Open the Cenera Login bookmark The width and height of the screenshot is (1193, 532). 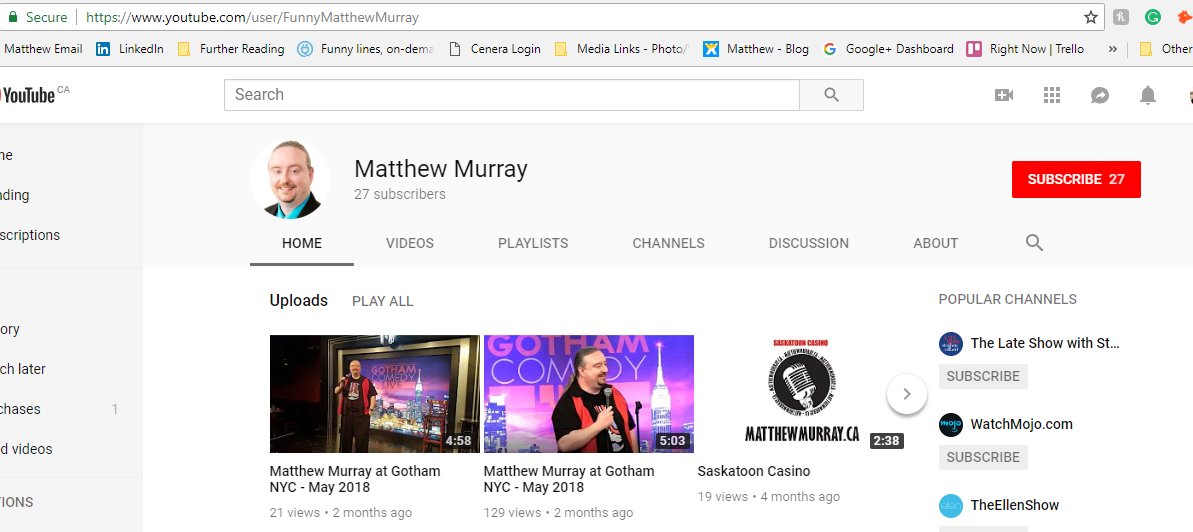pyautogui.click(x=495, y=49)
